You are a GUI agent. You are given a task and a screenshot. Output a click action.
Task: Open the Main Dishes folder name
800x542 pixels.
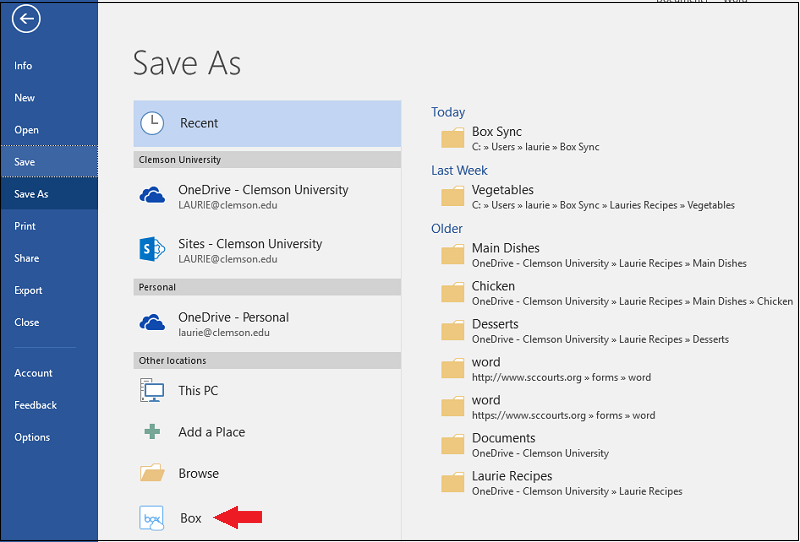click(506, 248)
